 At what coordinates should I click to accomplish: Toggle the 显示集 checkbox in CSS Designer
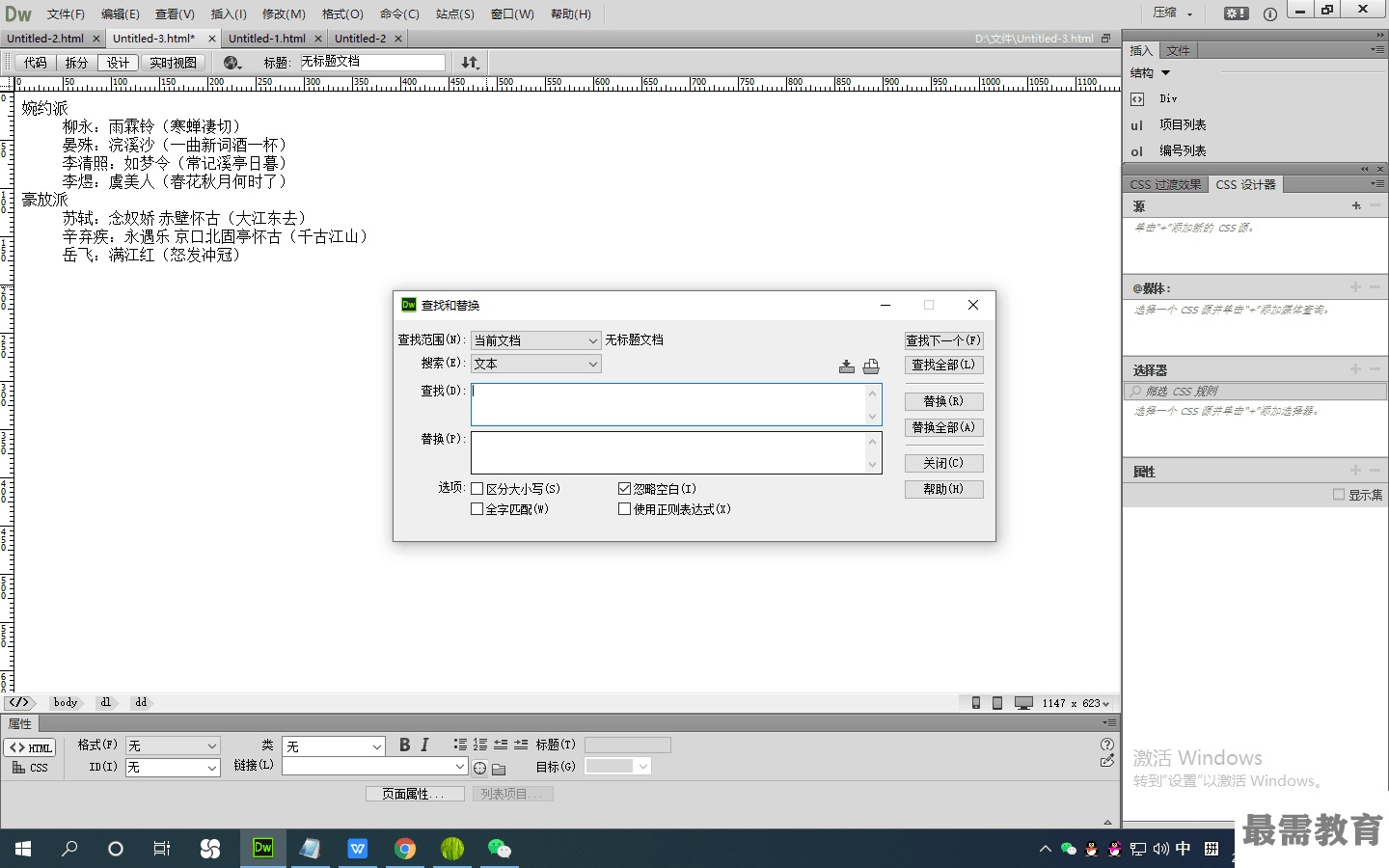coord(1339,495)
